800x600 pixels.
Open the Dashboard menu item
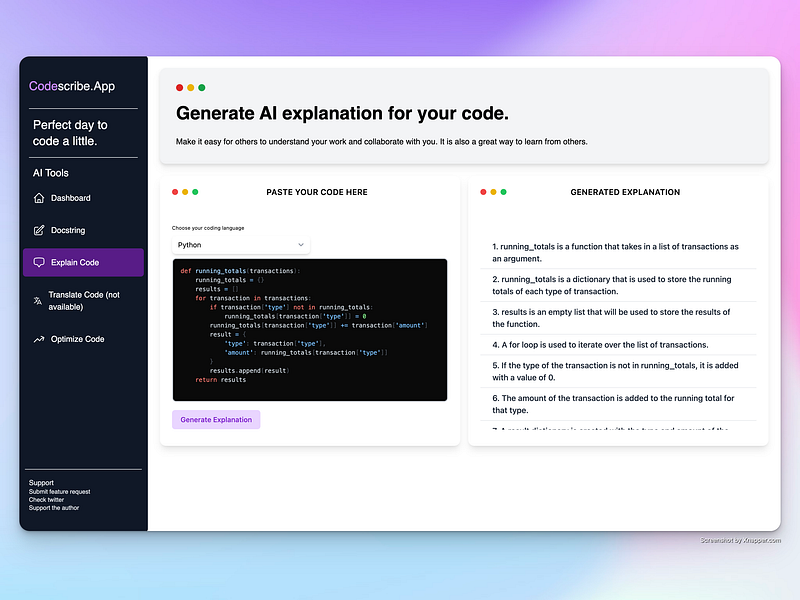[83, 198]
